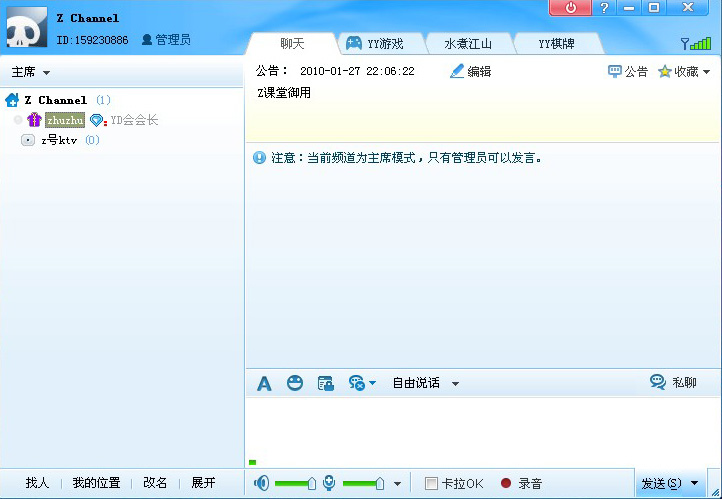Image resolution: width=722 pixels, height=499 pixels.
Task: Click the purple shirt icon beside zhuzhu
Action: [x=34, y=120]
